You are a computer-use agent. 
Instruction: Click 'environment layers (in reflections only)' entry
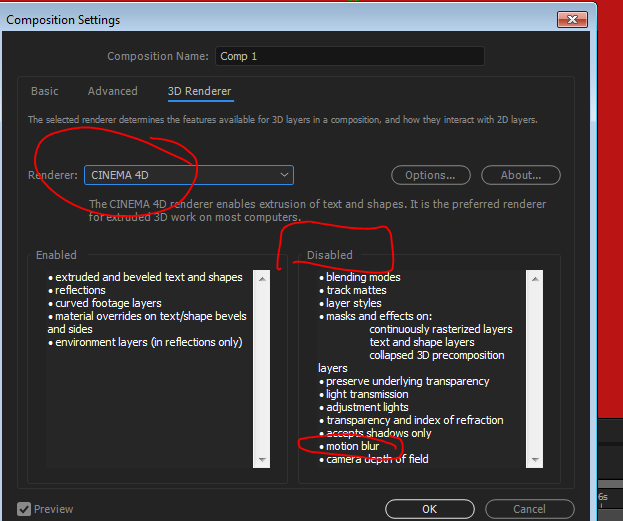tap(145, 342)
